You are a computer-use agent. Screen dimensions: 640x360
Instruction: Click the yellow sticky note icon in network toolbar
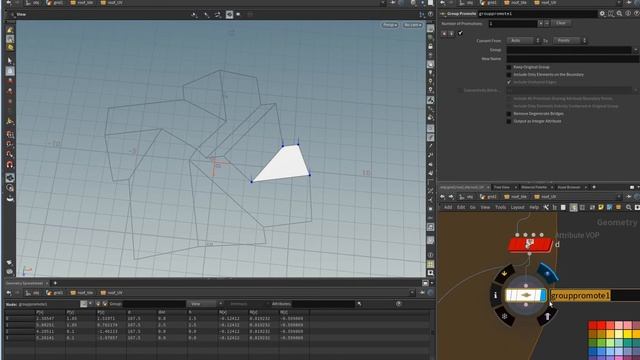(601, 207)
